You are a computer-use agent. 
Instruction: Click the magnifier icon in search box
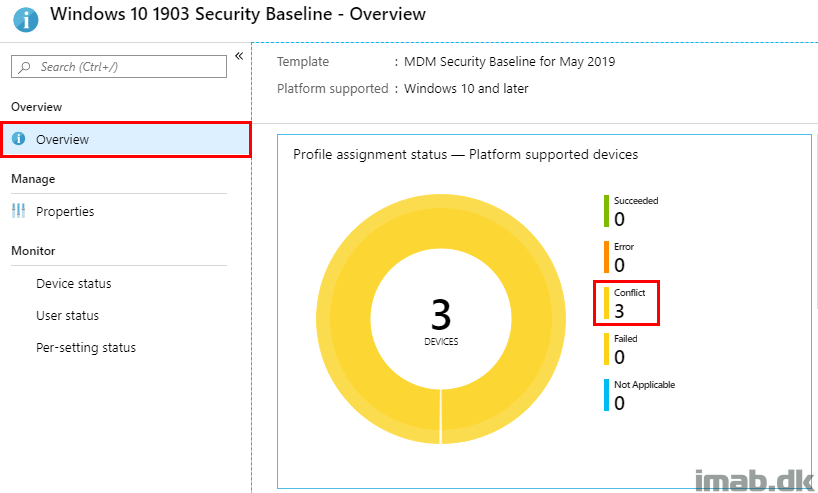click(x=24, y=67)
